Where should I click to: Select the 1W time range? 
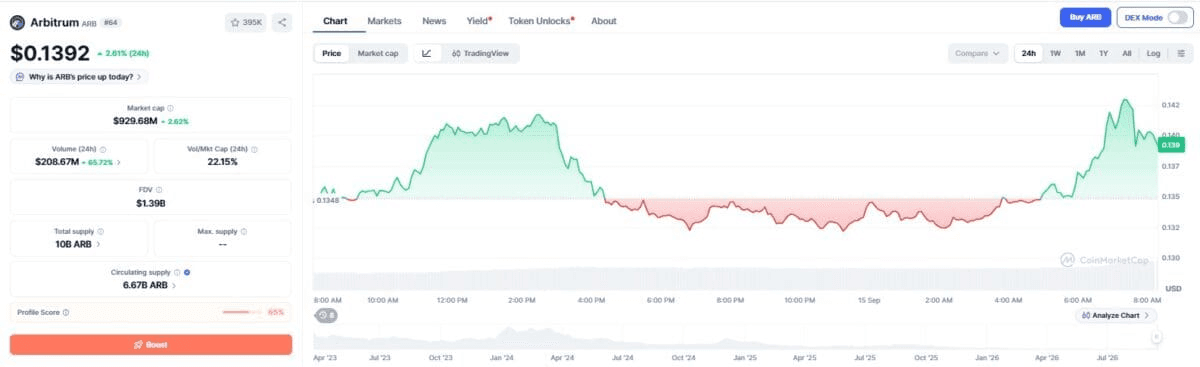[x=1055, y=53]
